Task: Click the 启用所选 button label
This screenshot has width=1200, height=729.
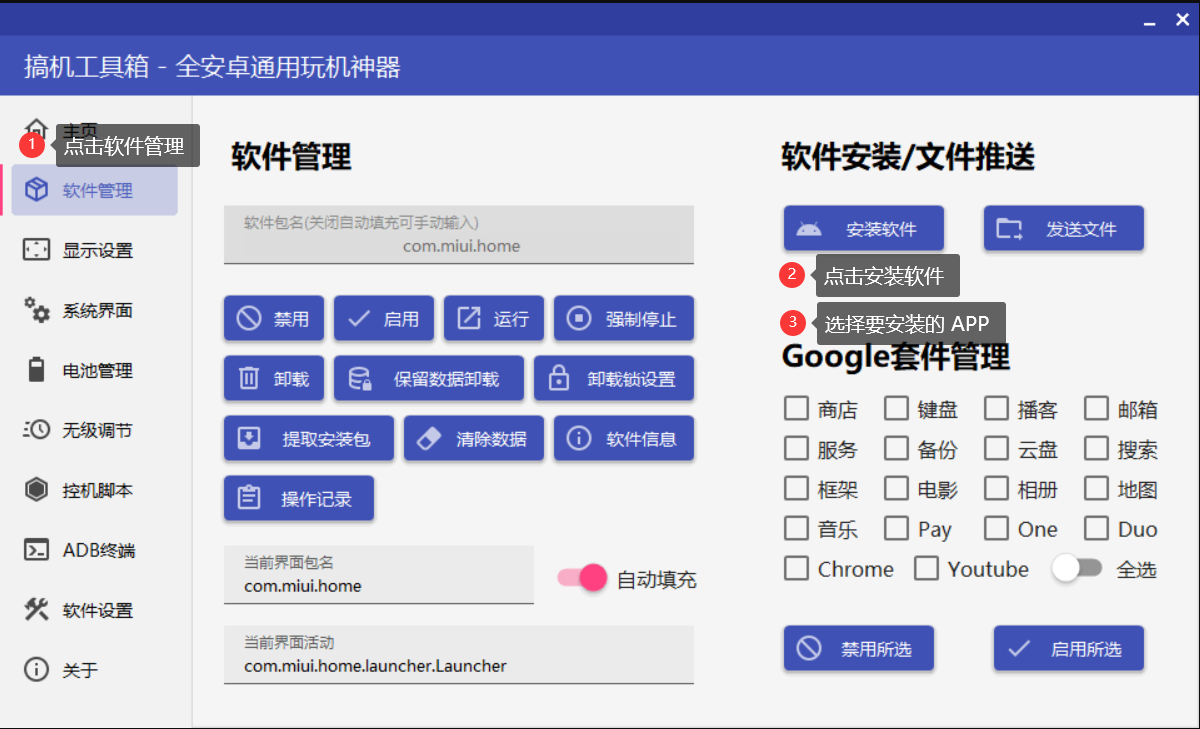Action: [x=1086, y=649]
